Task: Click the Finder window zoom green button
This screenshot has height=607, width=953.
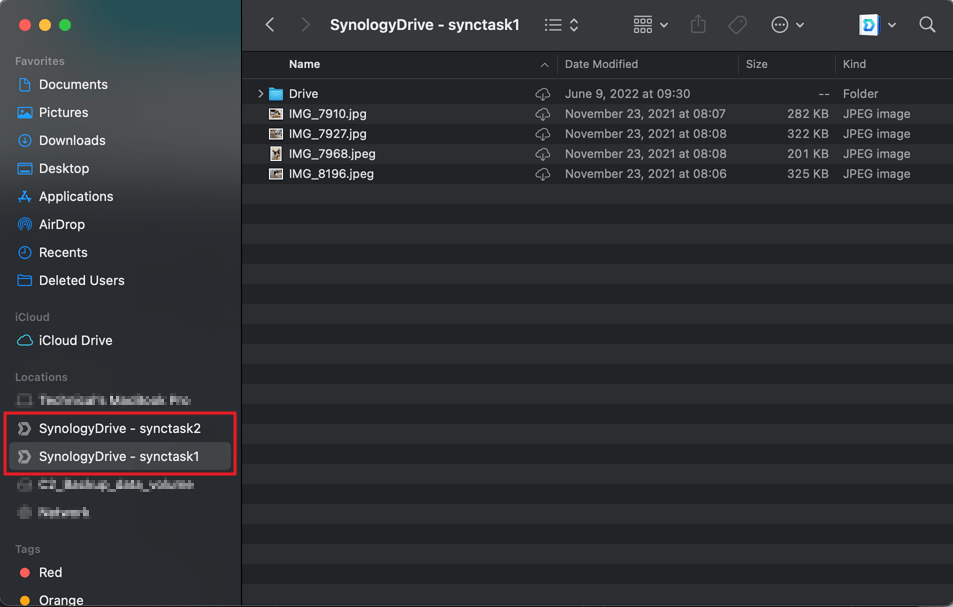Action: click(x=65, y=25)
